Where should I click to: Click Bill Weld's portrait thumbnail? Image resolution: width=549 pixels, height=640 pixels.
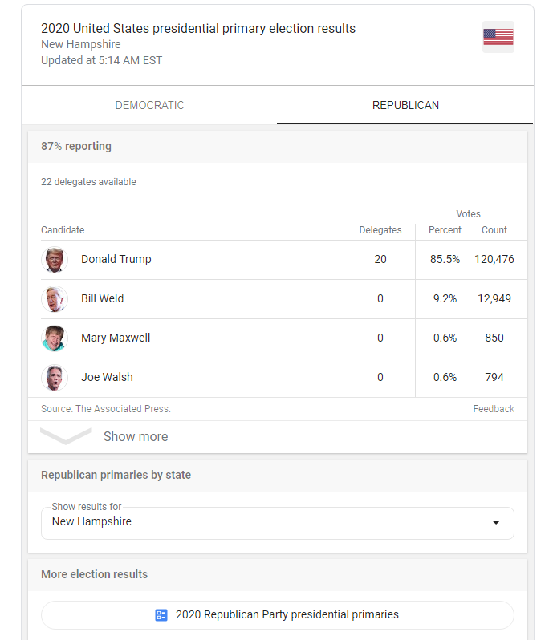point(54,299)
